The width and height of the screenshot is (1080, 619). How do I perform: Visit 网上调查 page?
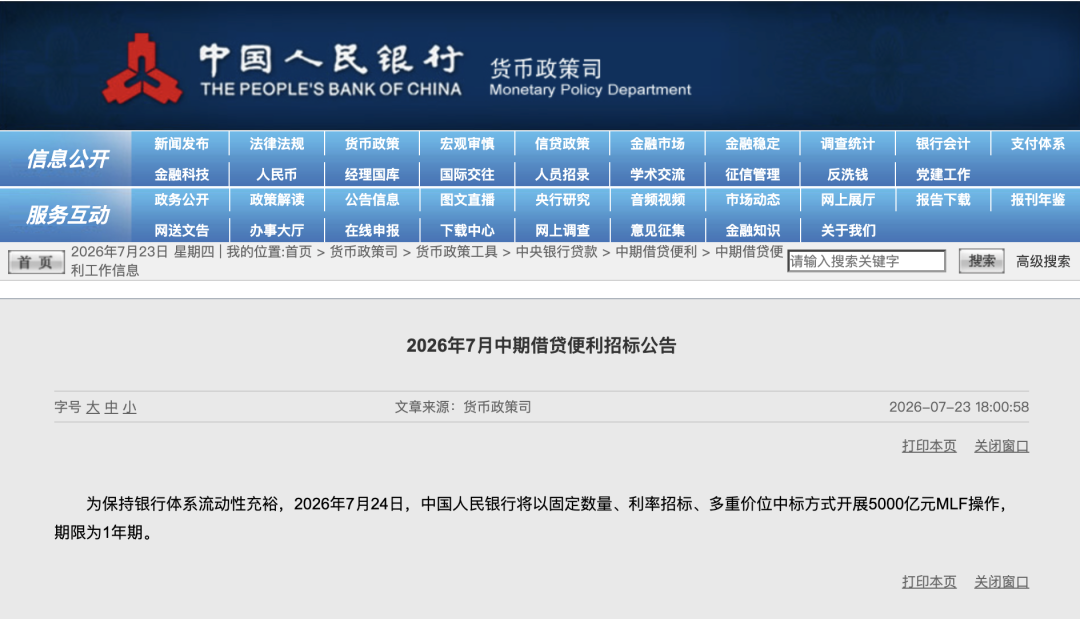pyautogui.click(x=562, y=230)
